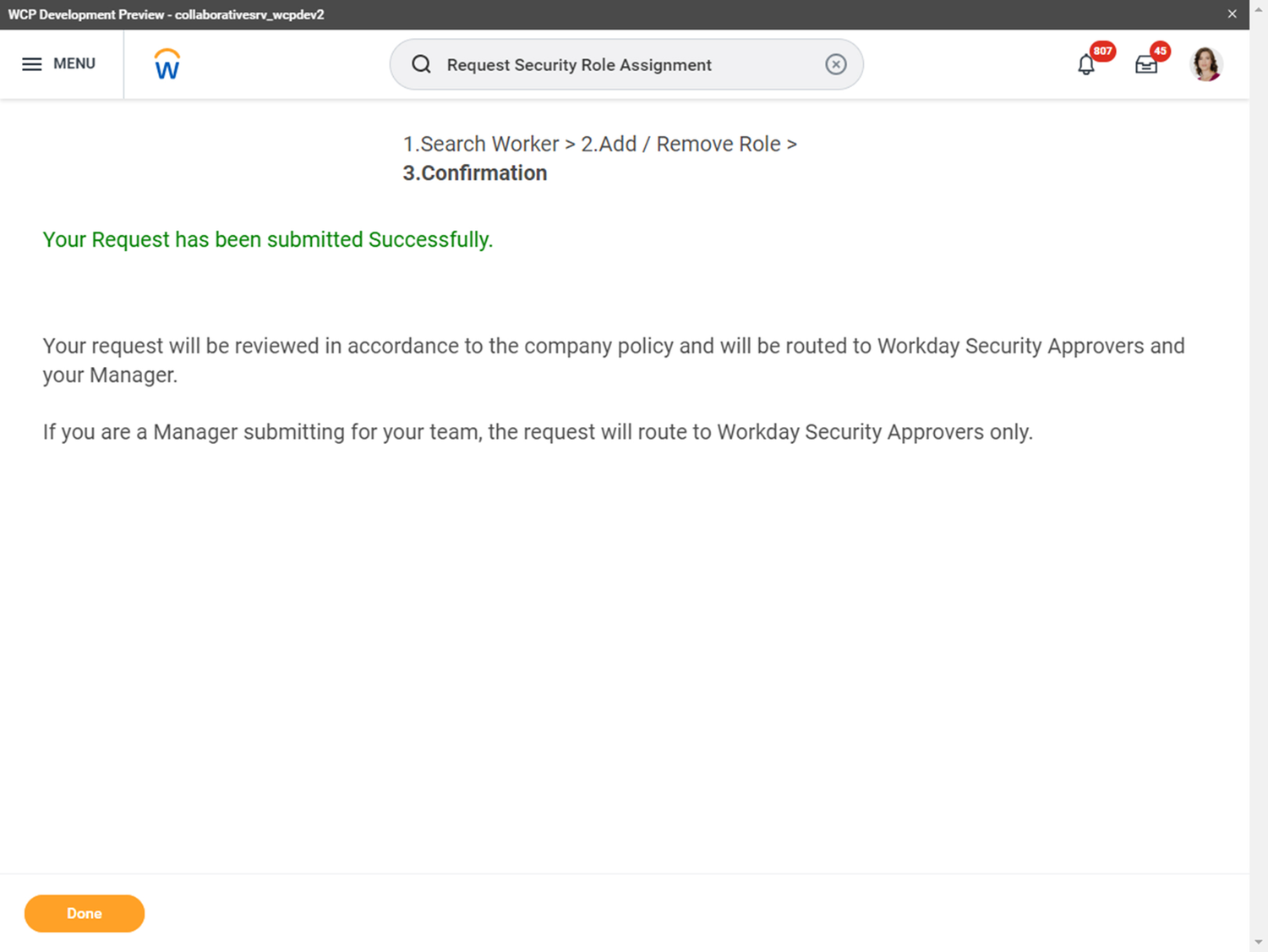1268x952 pixels.
Task: Click the search magnifier icon
Action: point(421,64)
